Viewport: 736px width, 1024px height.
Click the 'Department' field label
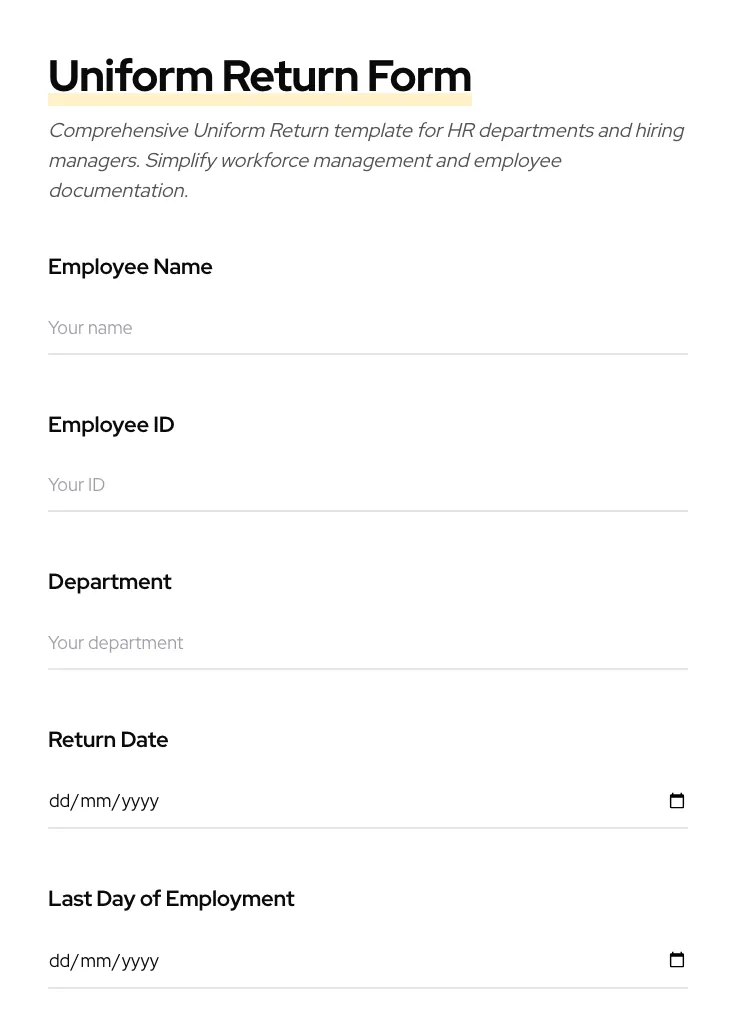coord(110,582)
